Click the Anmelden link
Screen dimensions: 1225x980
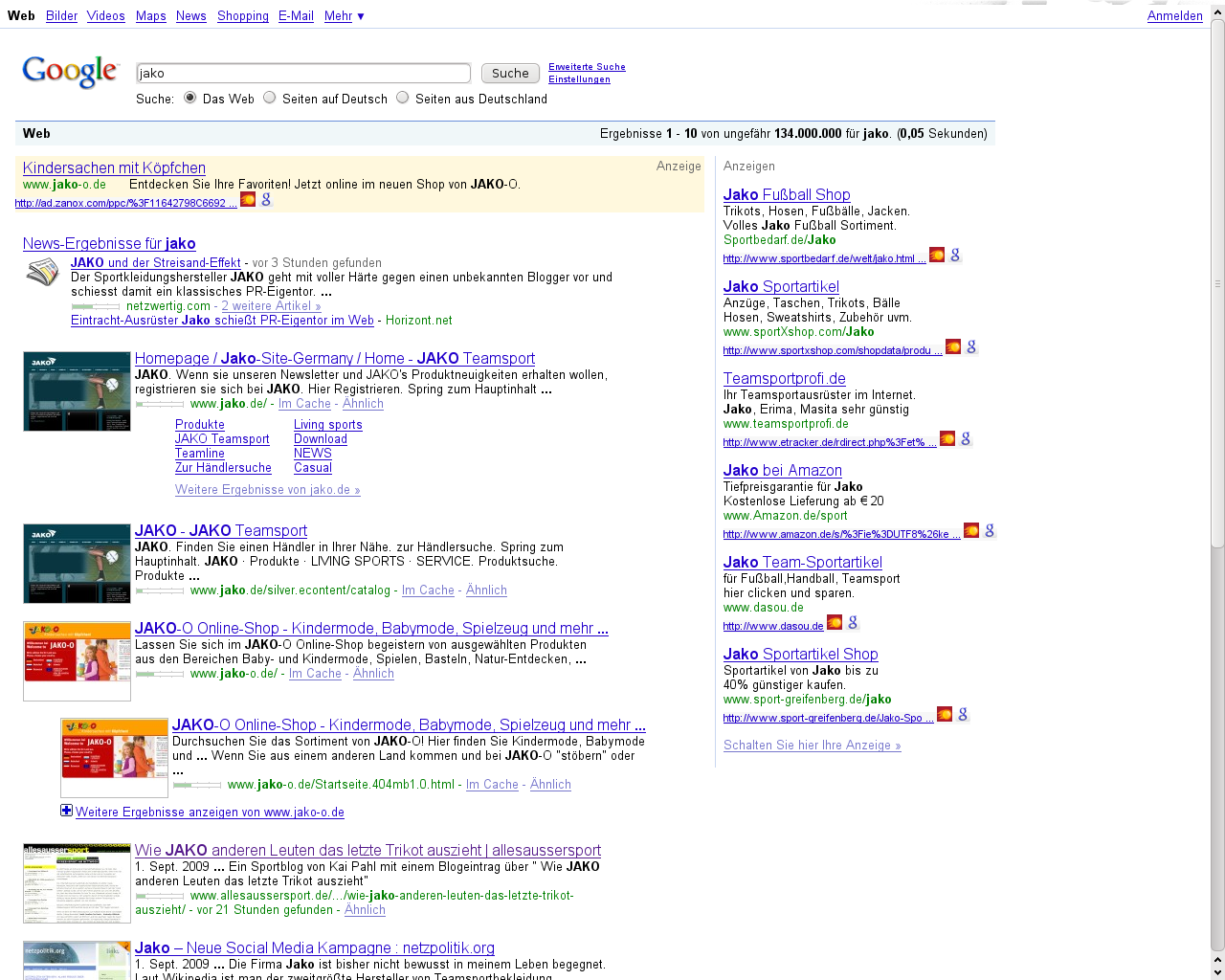(1174, 16)
